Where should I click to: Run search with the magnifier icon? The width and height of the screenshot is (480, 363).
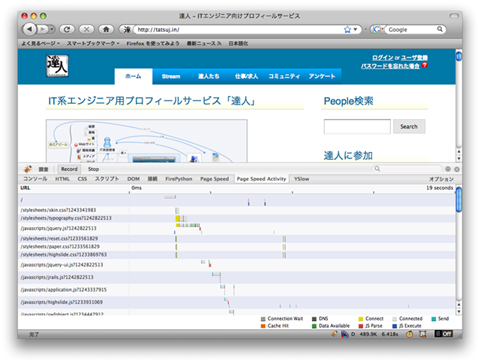tap(440, 29)
